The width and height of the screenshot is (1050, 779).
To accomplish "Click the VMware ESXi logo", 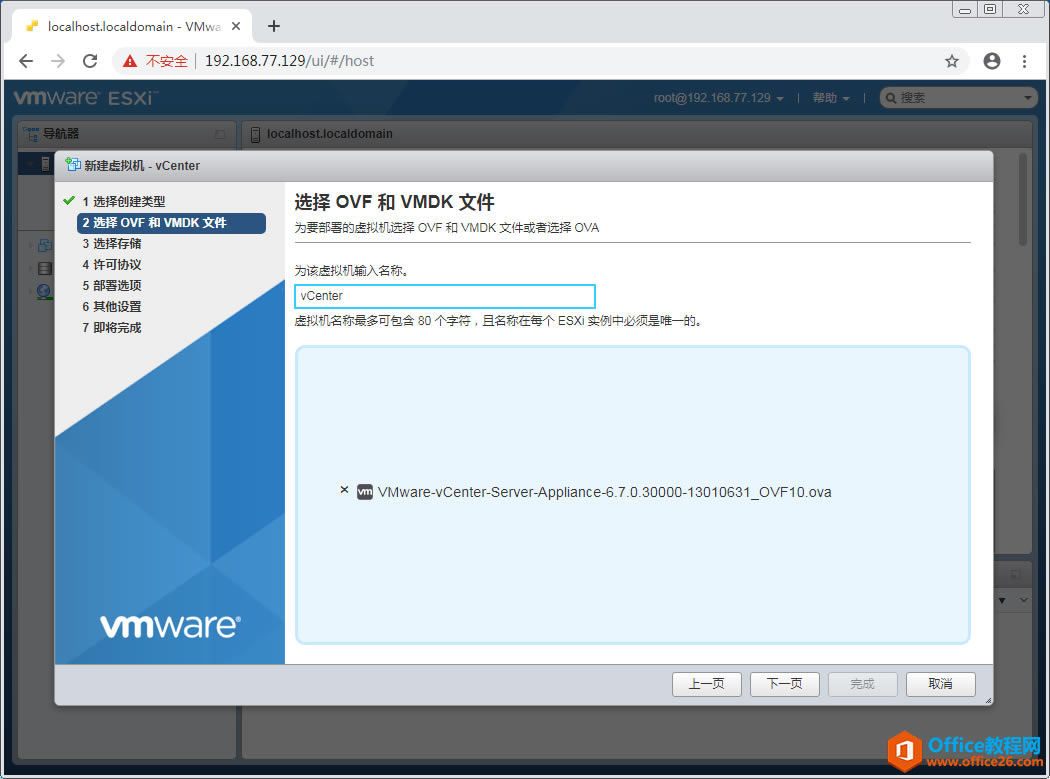I will [86, 98].
